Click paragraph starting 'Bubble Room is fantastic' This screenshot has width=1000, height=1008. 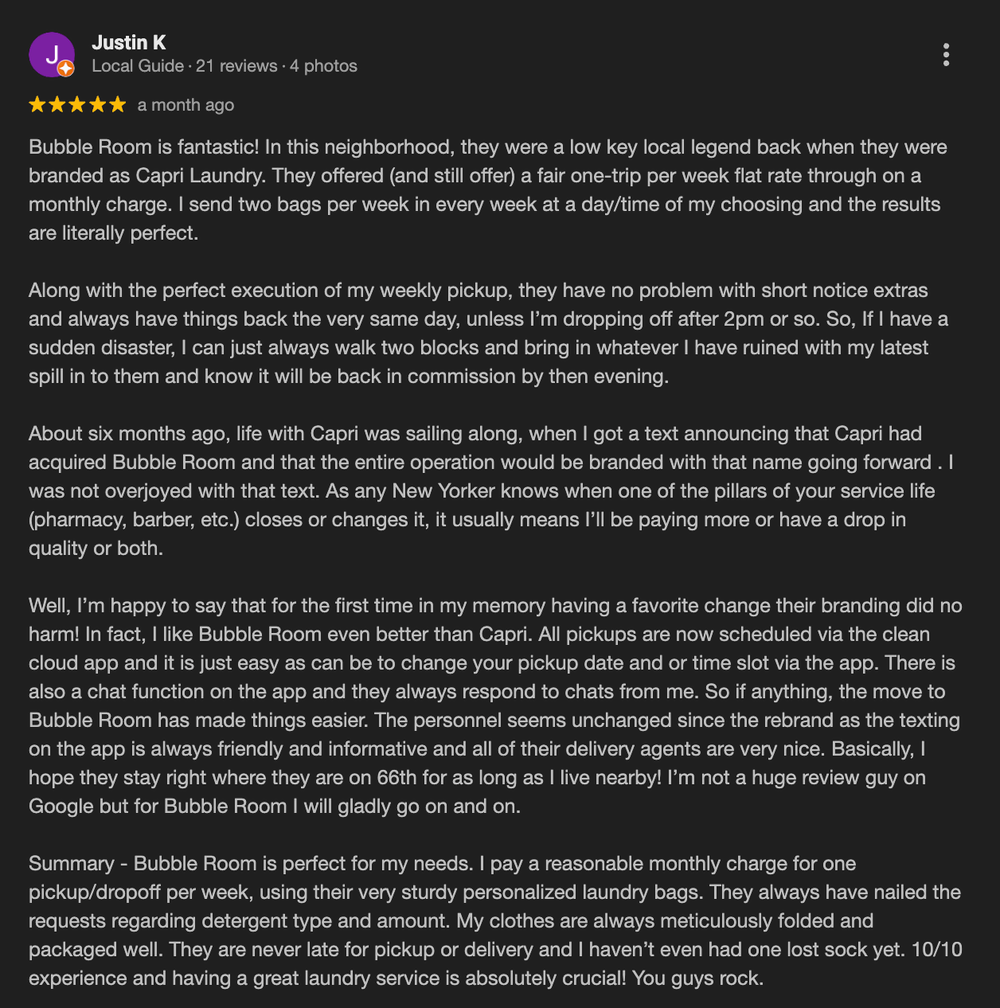click(x=480, y=190)
